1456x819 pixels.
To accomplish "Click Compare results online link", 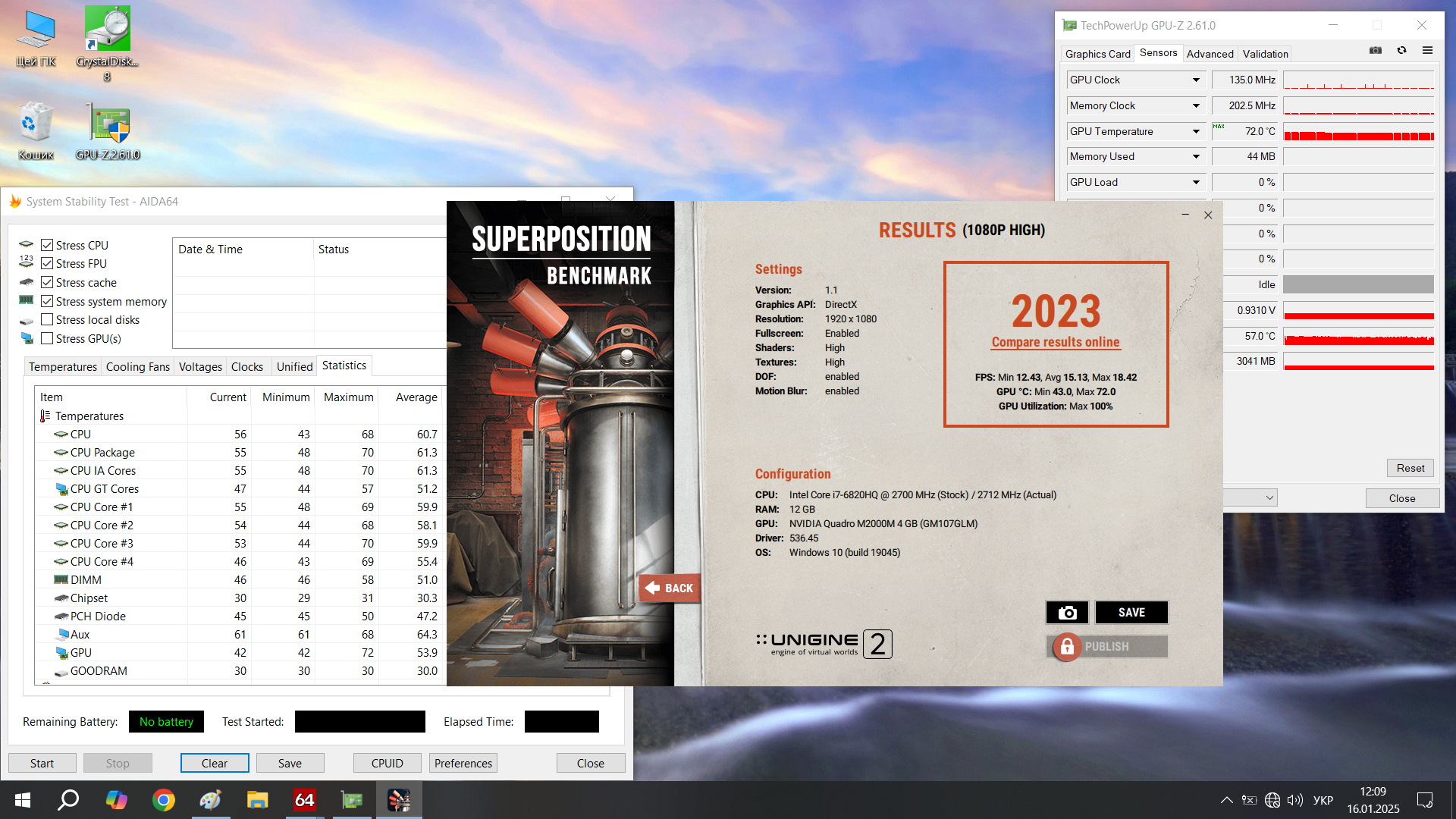I will [1055, 342].
